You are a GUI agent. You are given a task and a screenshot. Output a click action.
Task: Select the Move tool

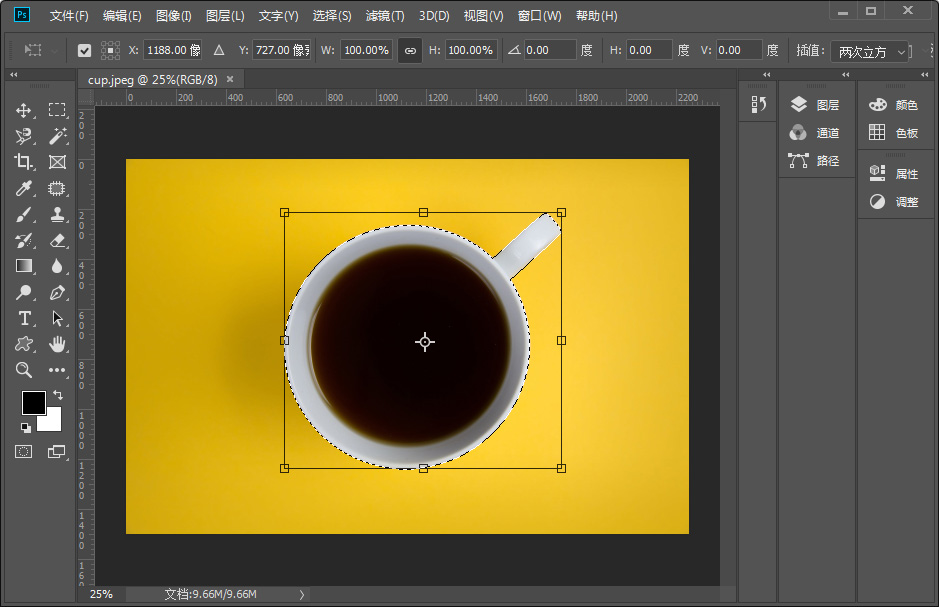(x=23, y=110)
